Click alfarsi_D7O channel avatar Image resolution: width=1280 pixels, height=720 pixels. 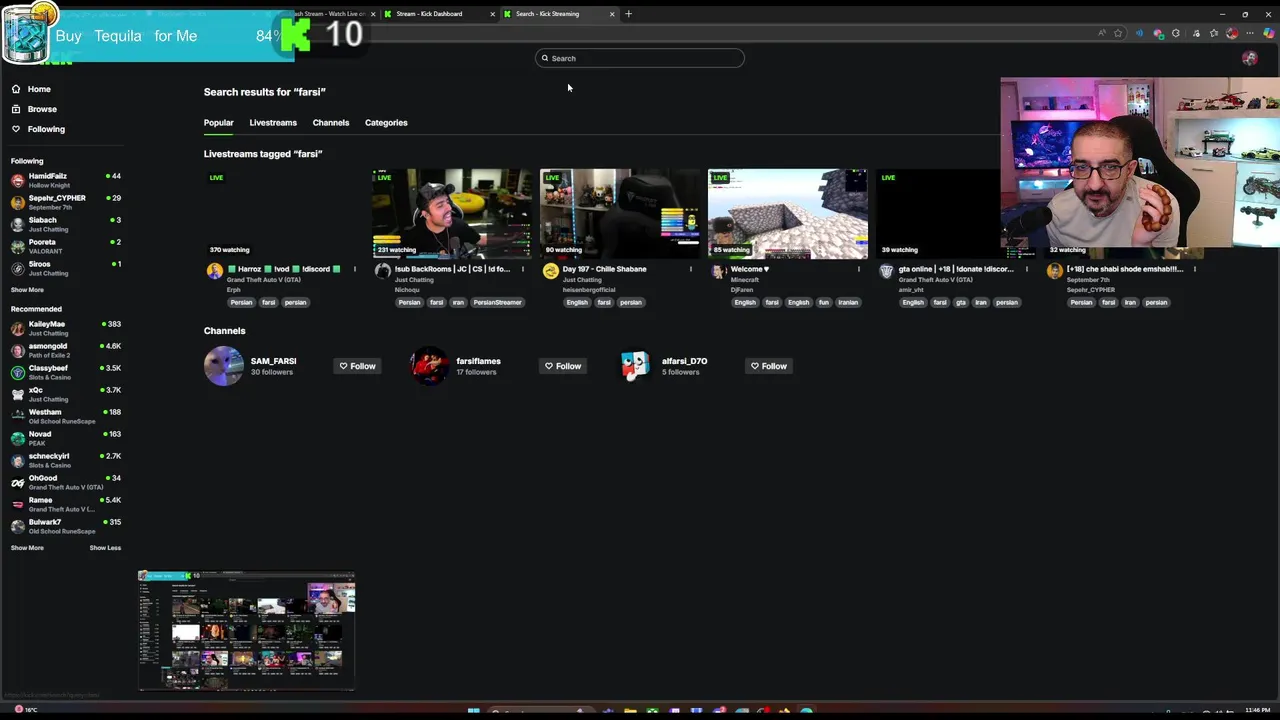[x=635, y=366]
